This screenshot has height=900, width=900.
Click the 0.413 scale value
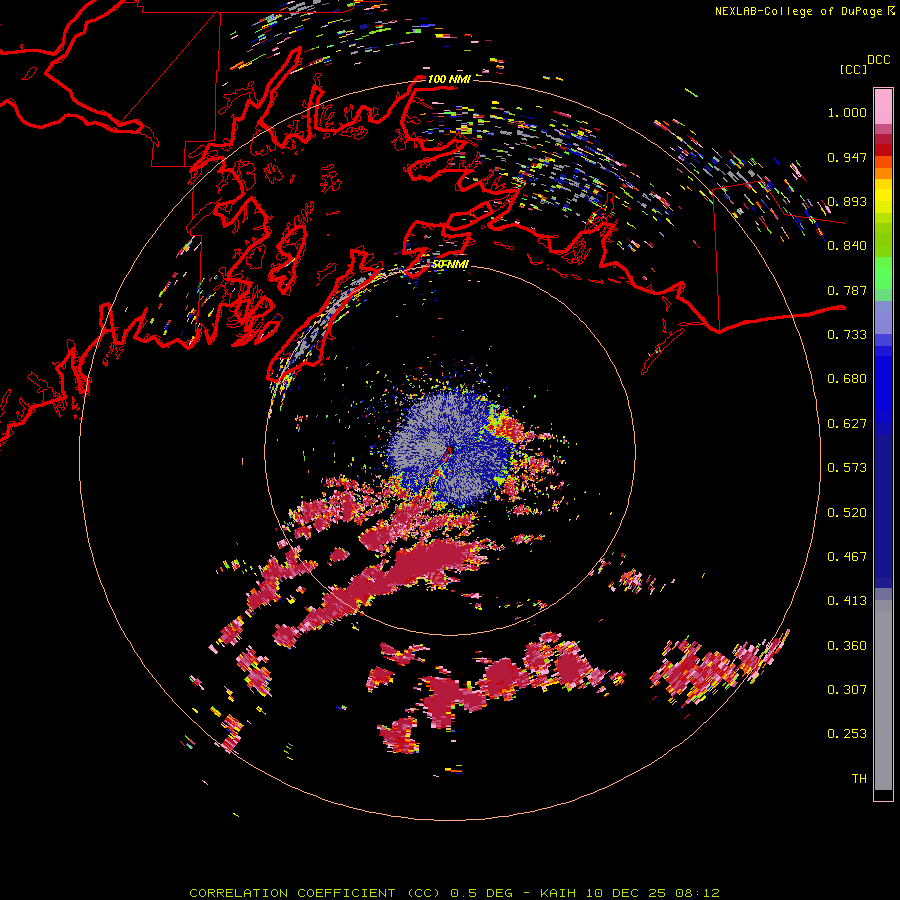(847, 601)
